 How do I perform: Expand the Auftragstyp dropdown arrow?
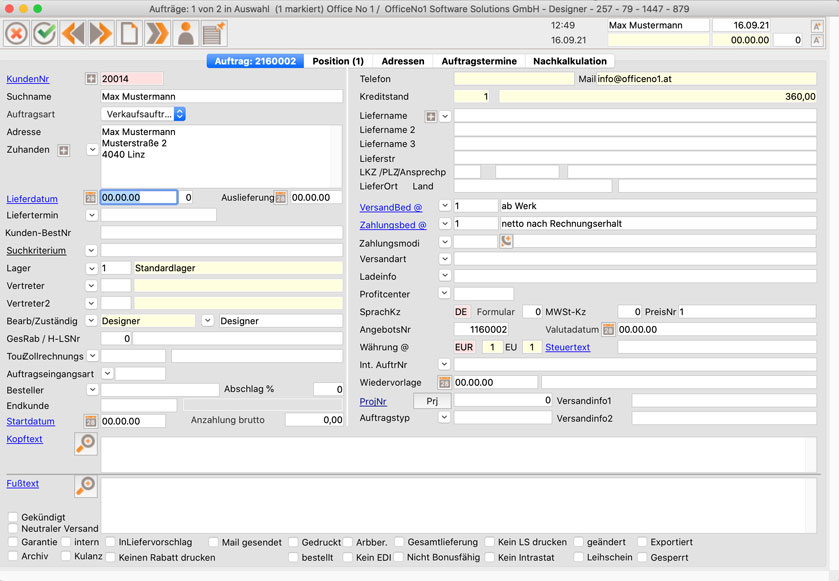coord(444,417)
